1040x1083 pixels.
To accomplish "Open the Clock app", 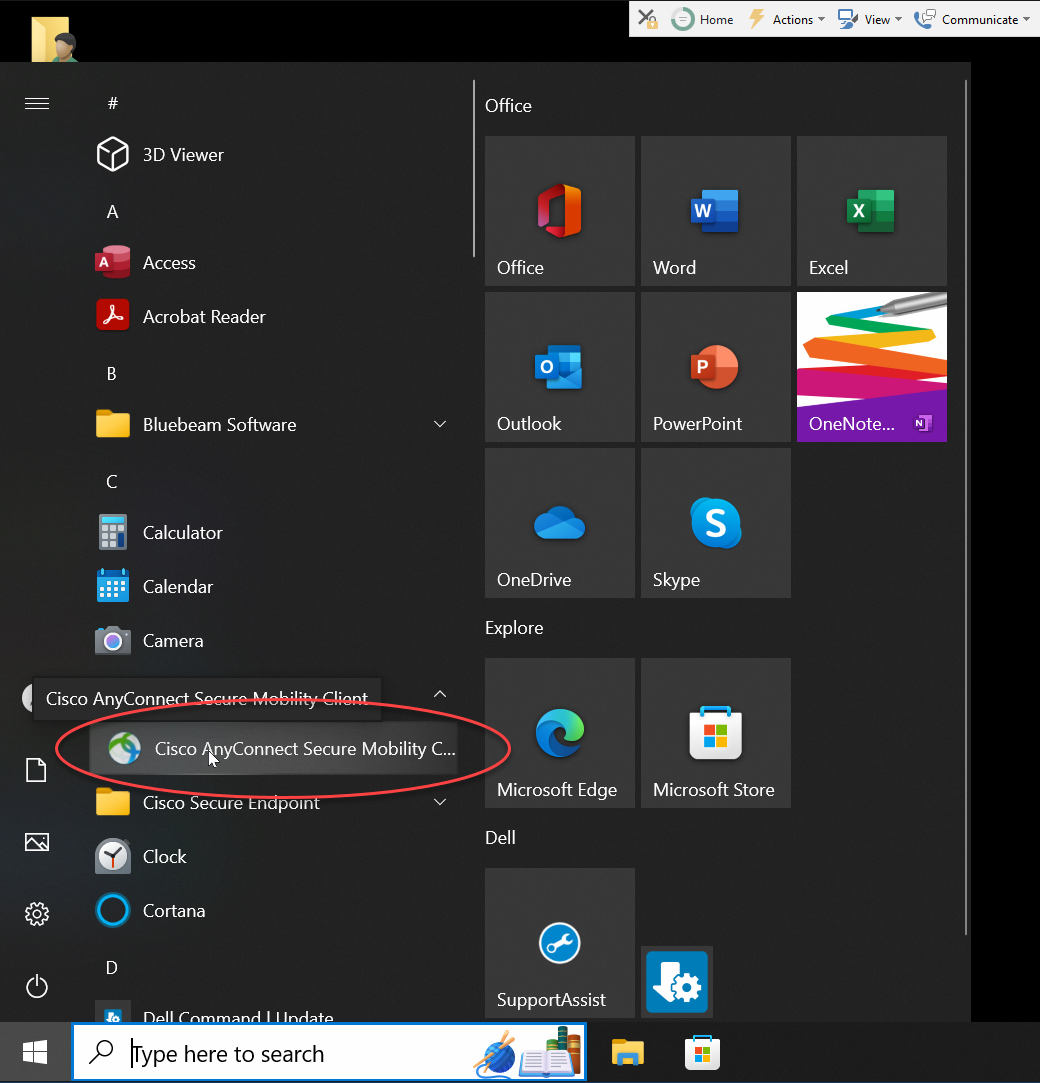I will pos(273,856).
